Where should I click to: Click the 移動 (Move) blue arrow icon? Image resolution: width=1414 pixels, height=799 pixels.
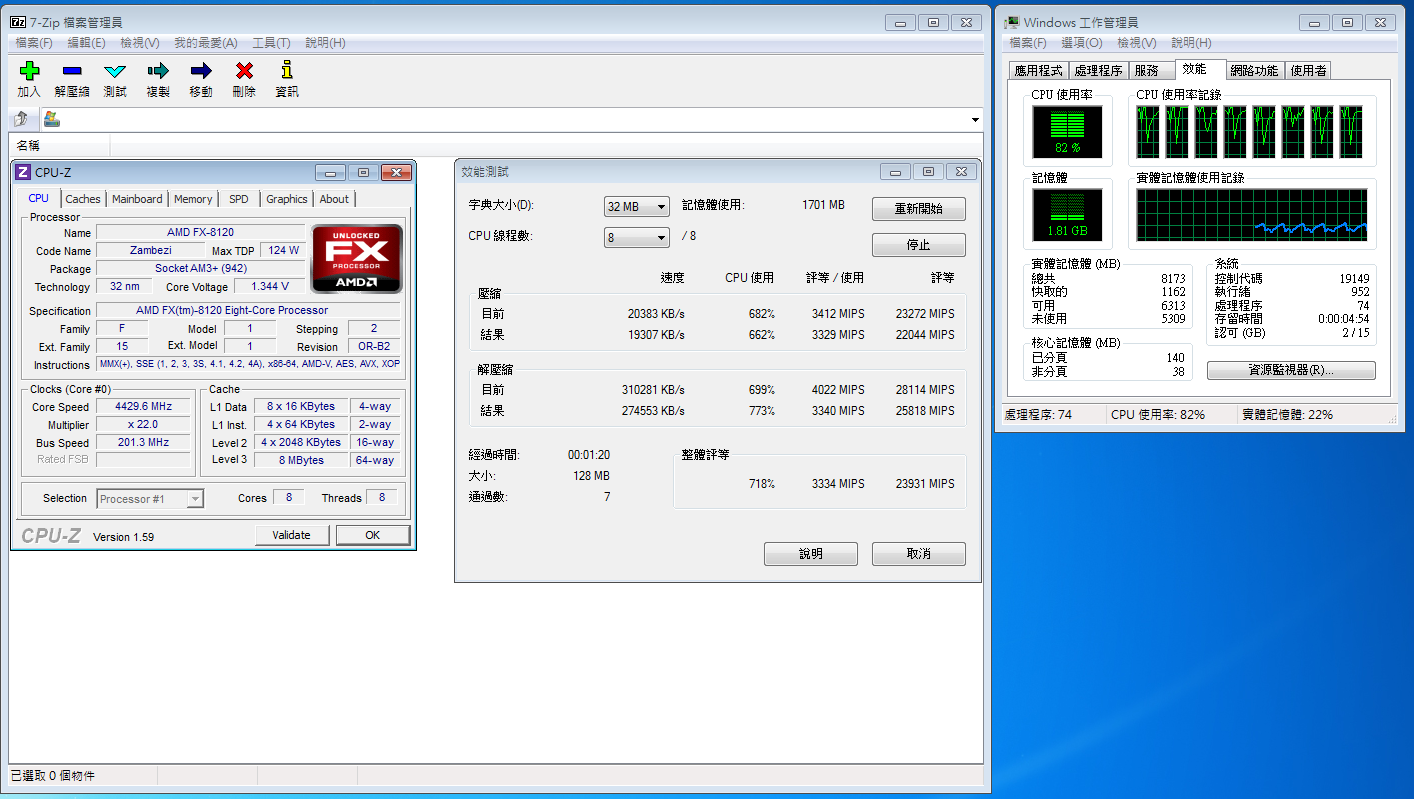201,71
